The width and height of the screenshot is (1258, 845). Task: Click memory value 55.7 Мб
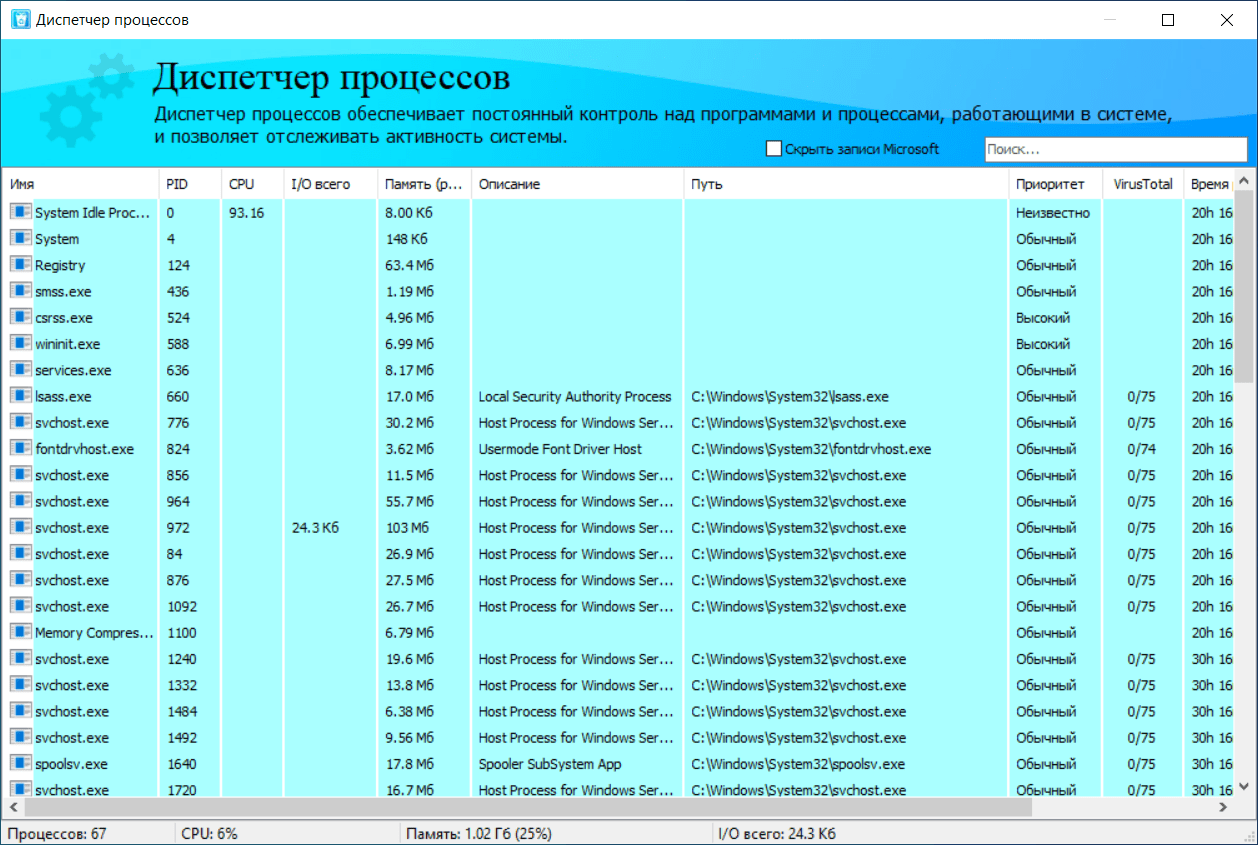click(410, 502)
